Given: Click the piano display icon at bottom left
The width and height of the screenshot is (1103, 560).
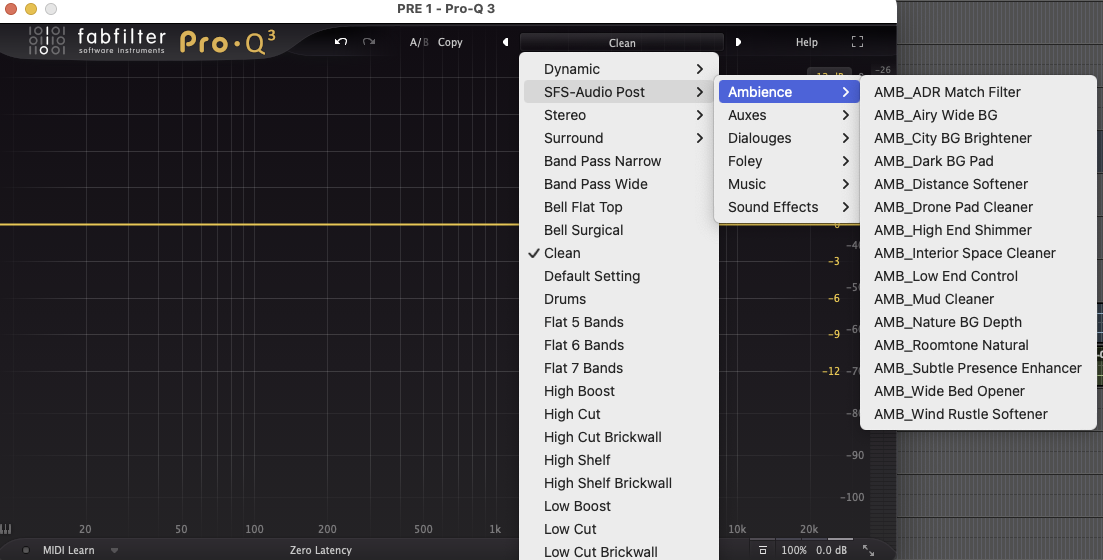Looking at the screenshot, I should coord(6,529).
